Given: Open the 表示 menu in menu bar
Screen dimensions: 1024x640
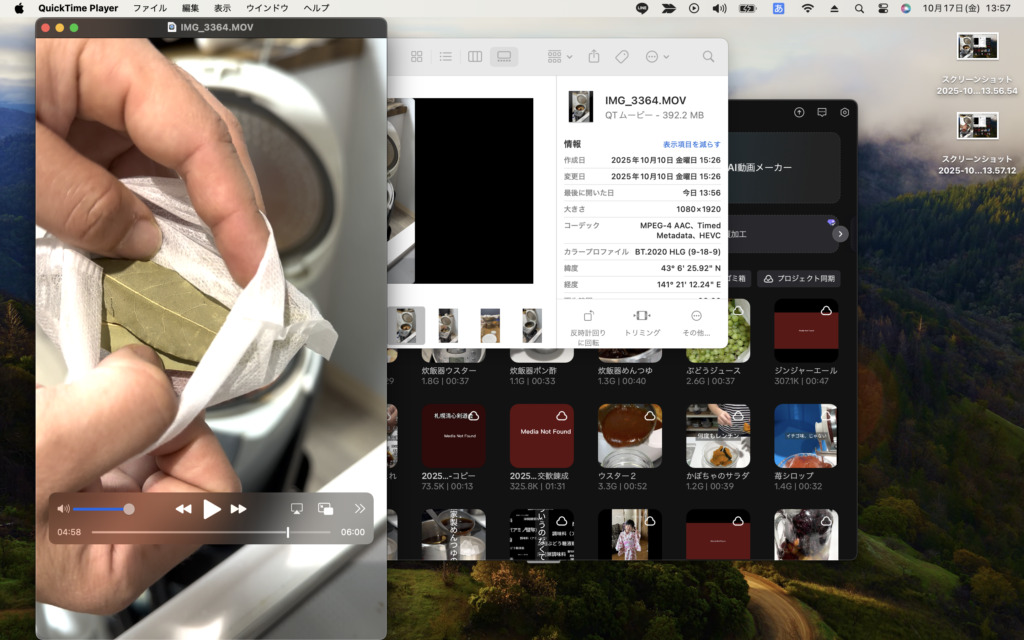Looking at the screenshot, I should click(222, 8).
